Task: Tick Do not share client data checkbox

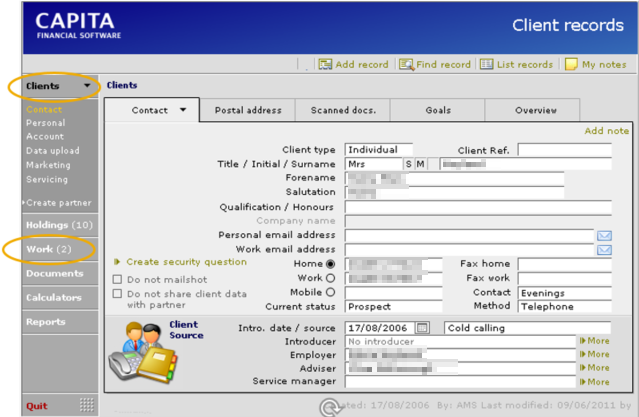Action: coord(117,293)
